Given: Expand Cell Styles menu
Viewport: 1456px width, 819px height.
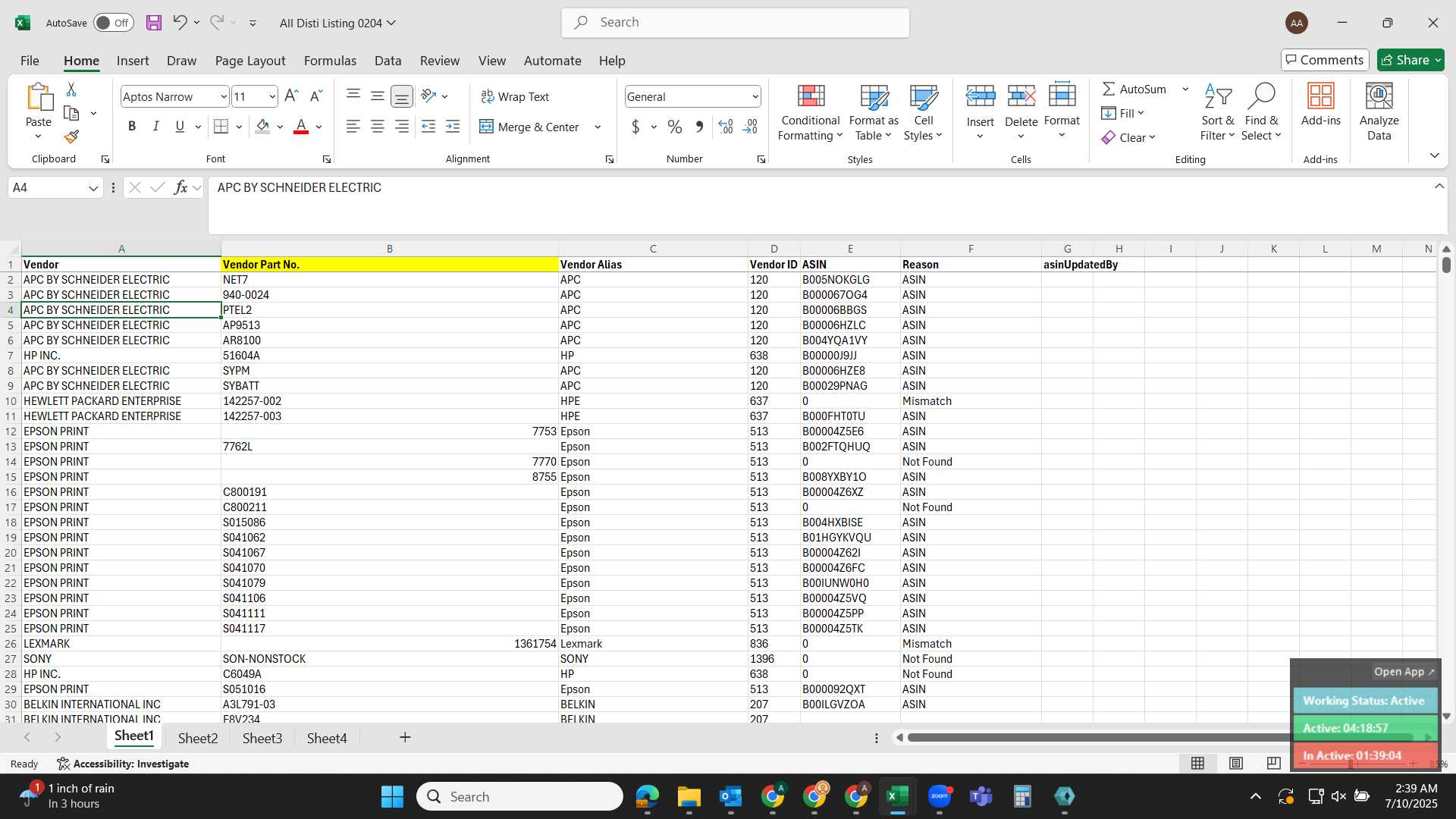Looking at the screenshot, I should pyautogui.click(x=923, y=112).
